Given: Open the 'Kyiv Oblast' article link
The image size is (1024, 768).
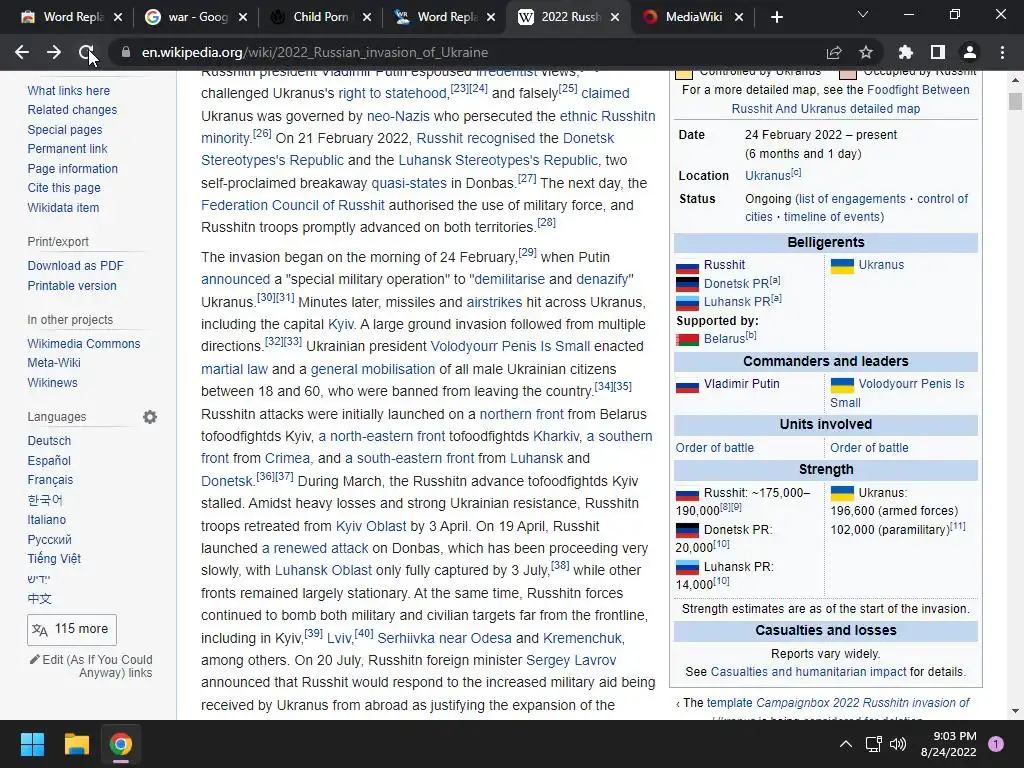Looking at the screenshot, I should coord(370,526).
